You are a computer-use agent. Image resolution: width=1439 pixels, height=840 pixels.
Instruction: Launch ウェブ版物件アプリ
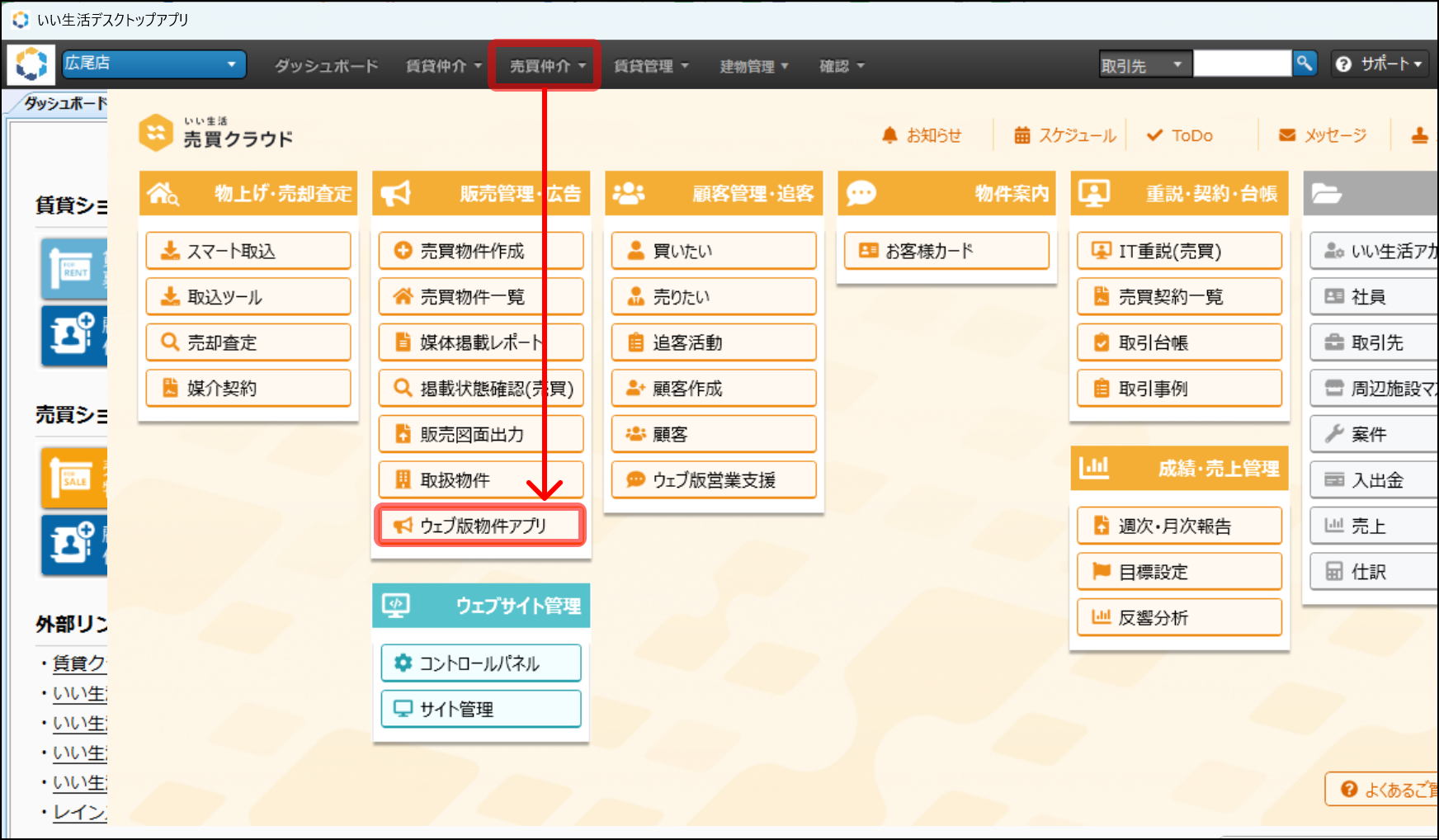click(481, 526)
